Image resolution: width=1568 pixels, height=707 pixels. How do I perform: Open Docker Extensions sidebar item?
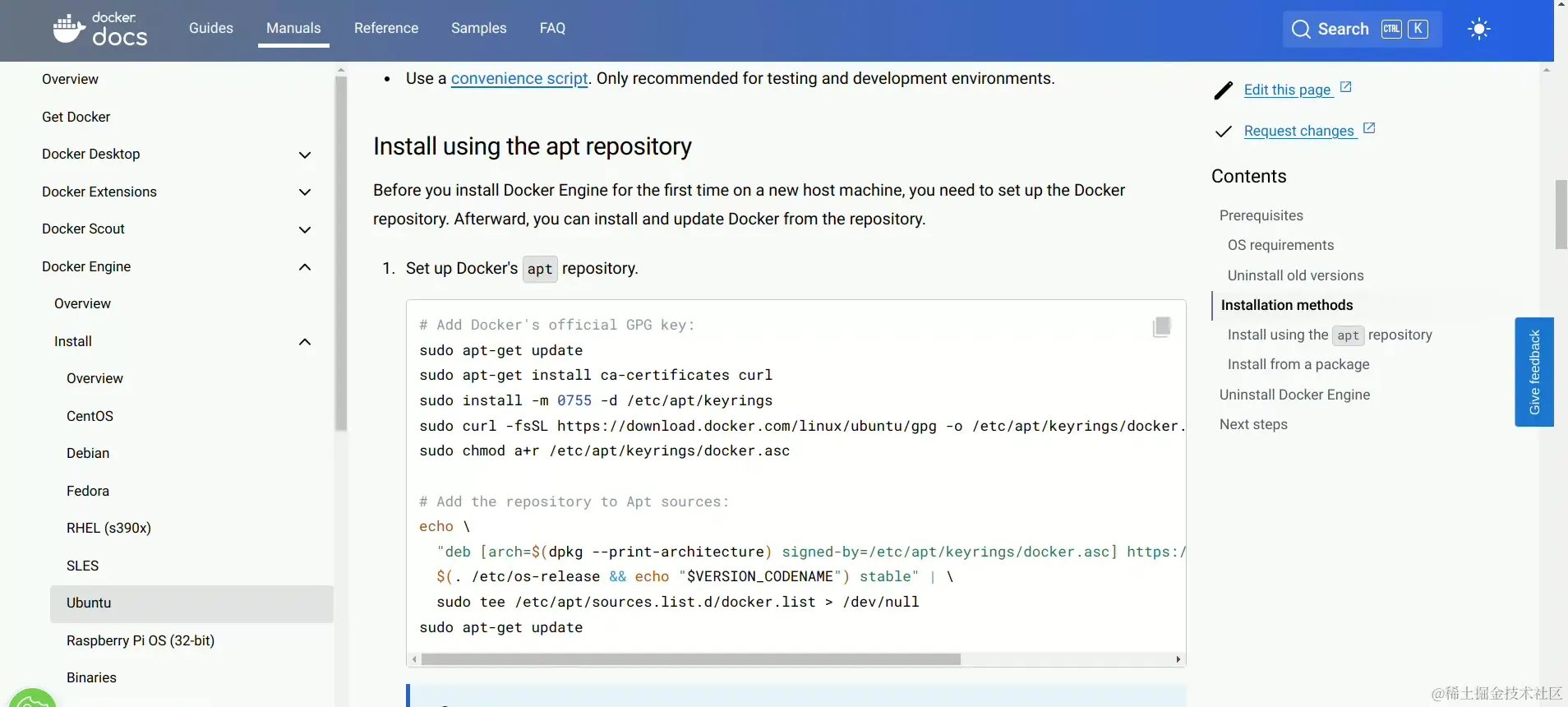(x=99, y=192)
